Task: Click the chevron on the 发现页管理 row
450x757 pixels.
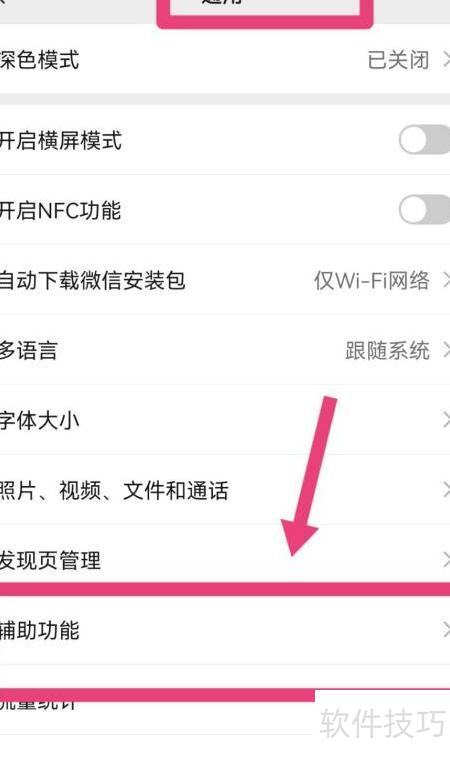Action: (447, 561)
